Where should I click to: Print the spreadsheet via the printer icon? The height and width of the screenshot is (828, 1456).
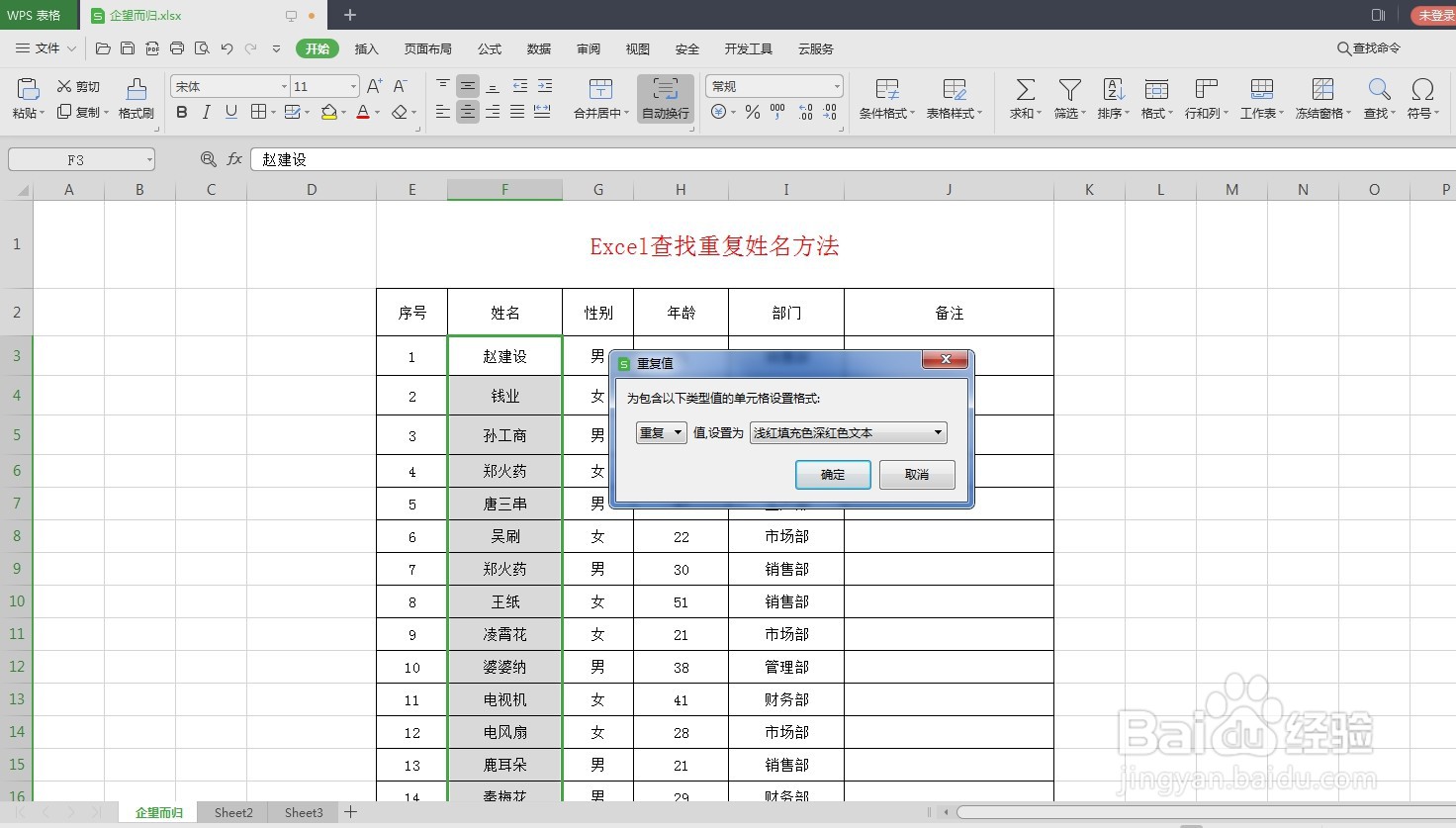(x=177, y=48)
